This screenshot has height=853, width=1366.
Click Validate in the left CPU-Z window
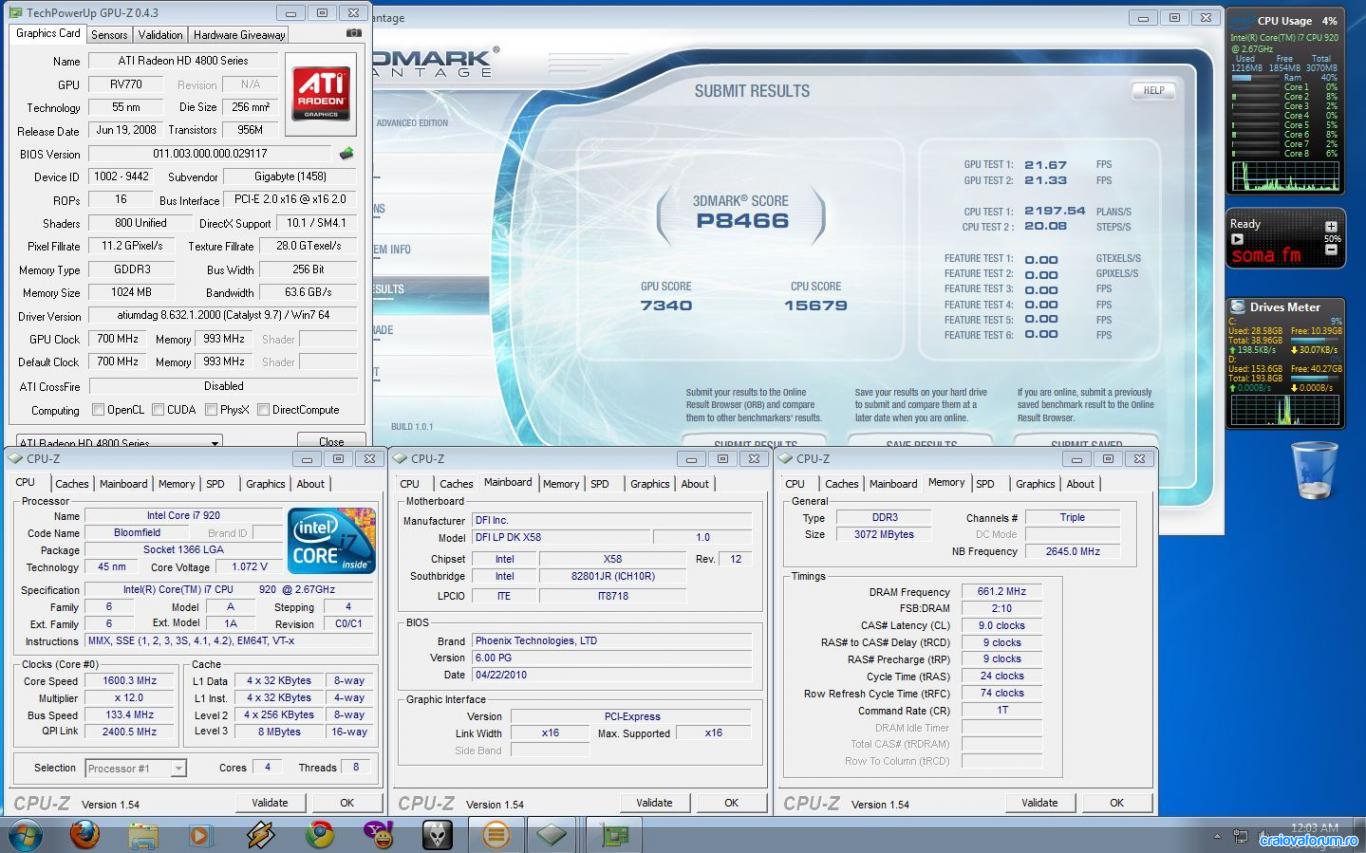[270, 802]
